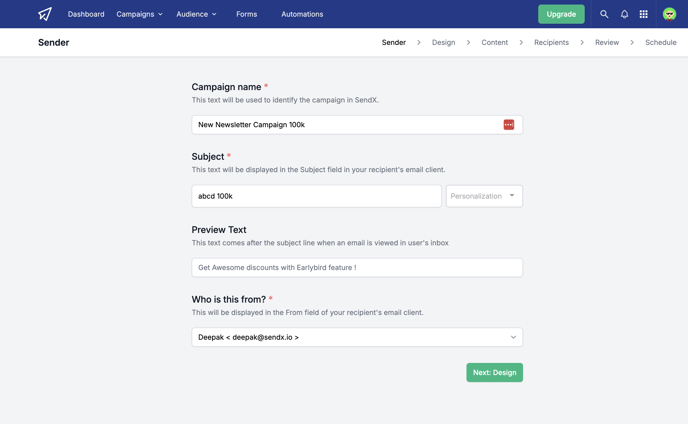The height and width of the screenshot is (424, 688).
Task: Go to Dashboard in navigation bar
Action: click(86, 14)
